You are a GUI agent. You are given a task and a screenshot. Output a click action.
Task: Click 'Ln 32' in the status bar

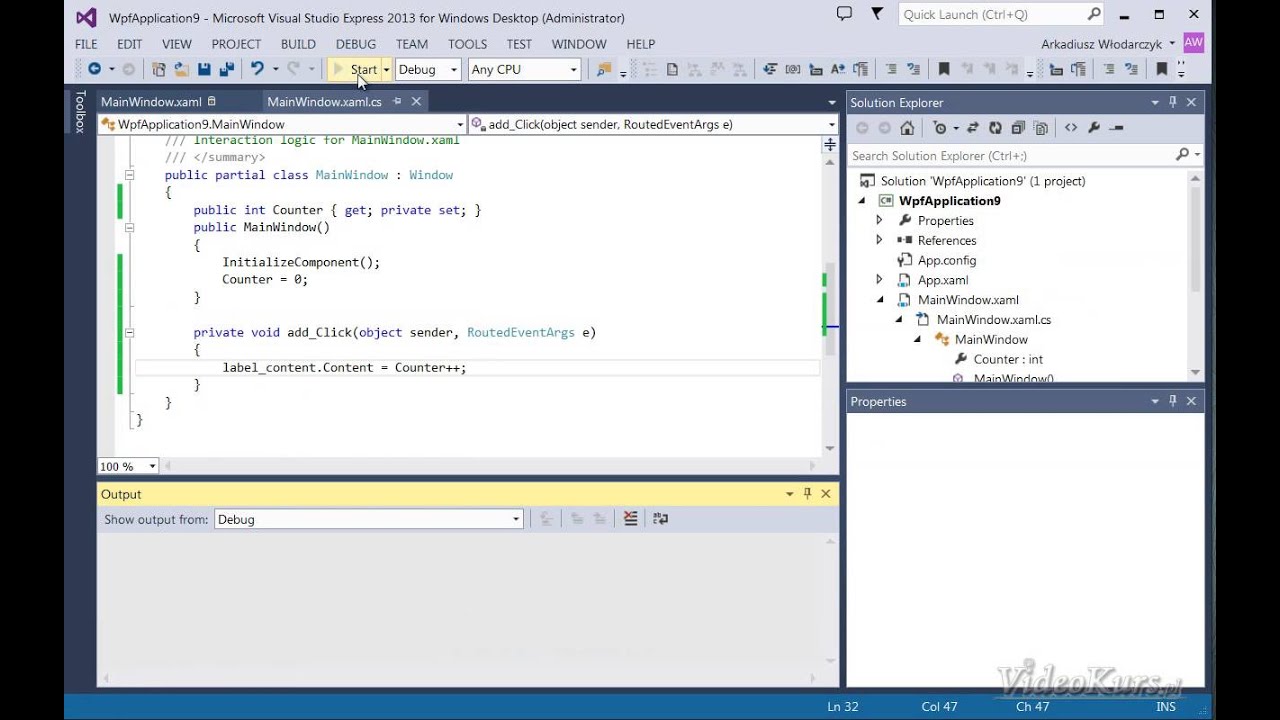point(843,706)
